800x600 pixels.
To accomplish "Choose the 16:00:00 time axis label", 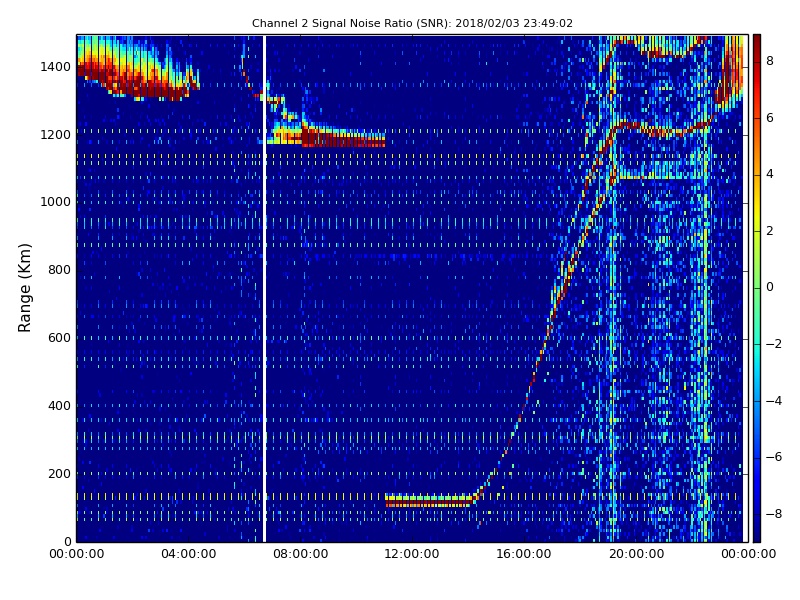I will pos(524,554).
